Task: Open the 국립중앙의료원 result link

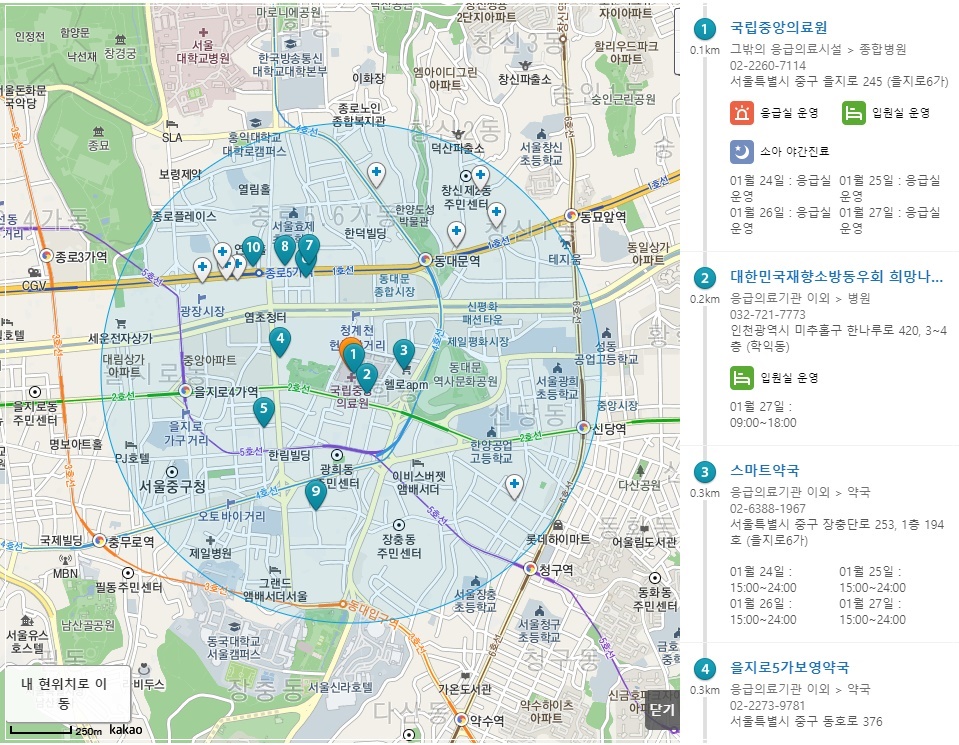Action: click(x=779, y=28)
